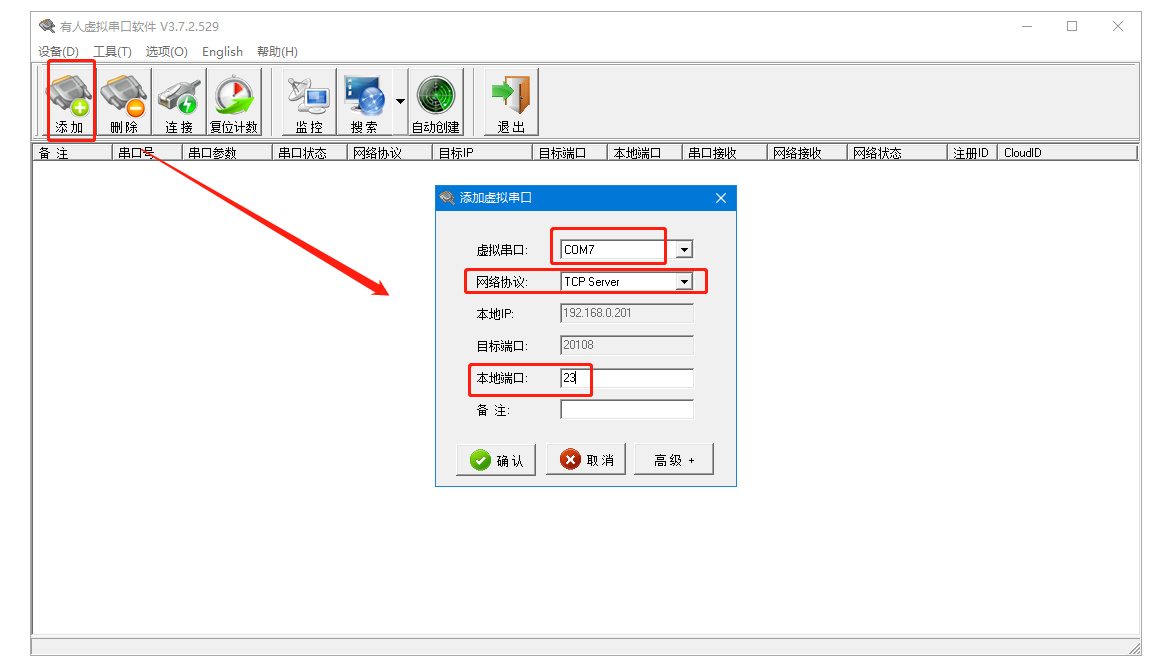Open the 帮助(H) menu
Screen dimensions: 1159x668
pos(277,52)
